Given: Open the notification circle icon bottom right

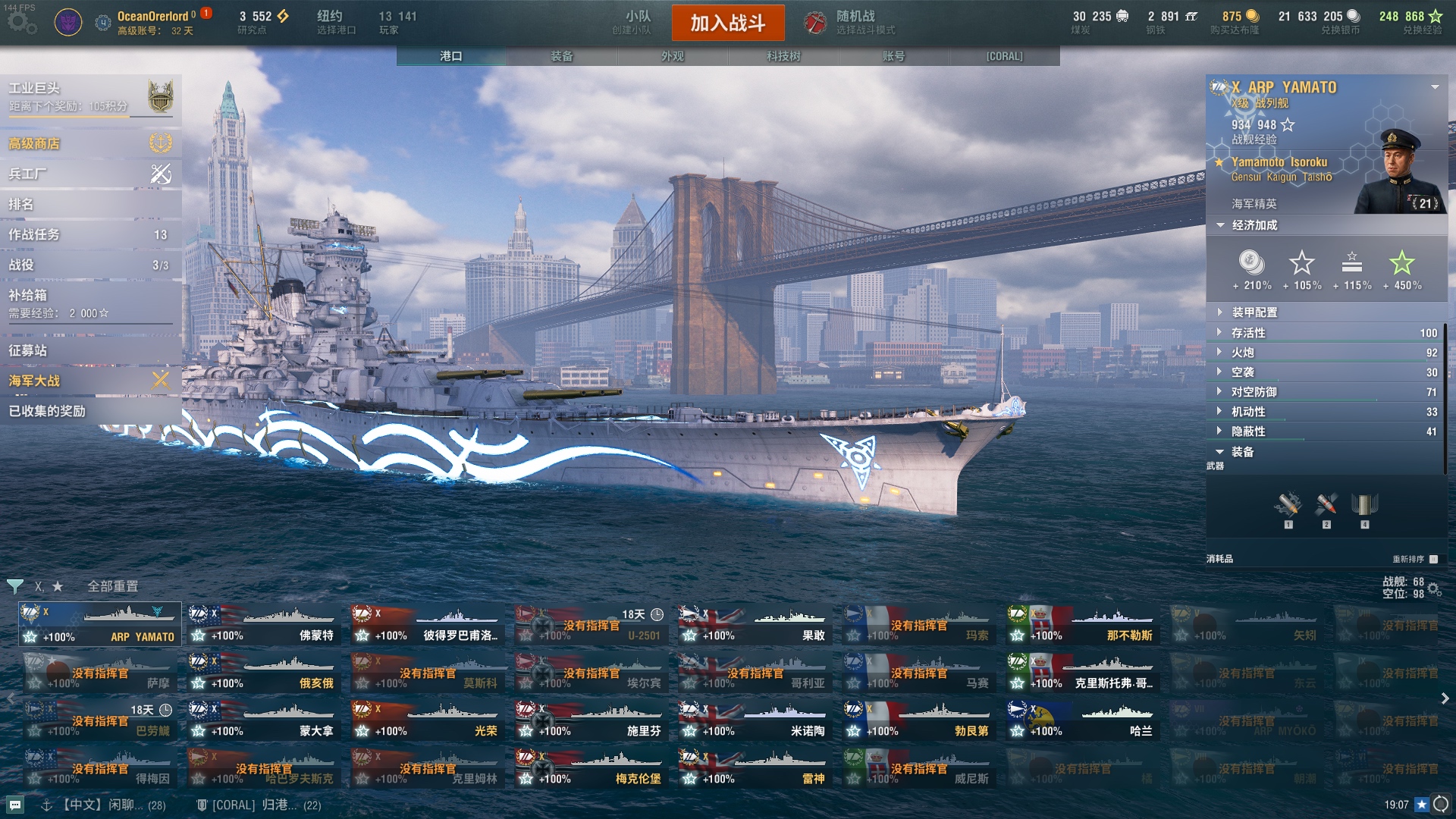Looking at the screenshot, I should 1441,805.
